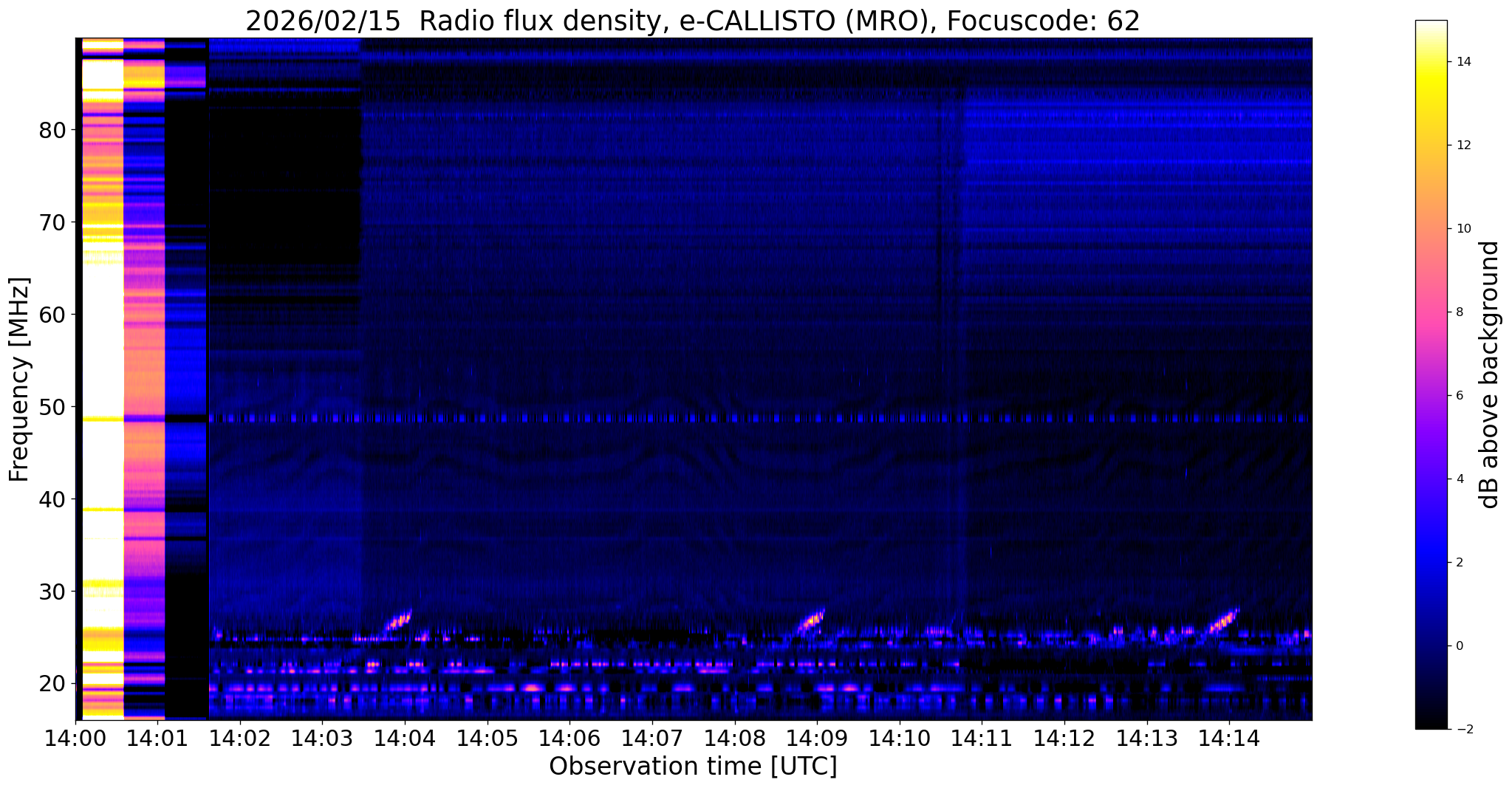Click the 14:05 time tick label
Viewport: 1512px width, 788px height.
pyautogui.click(x=488, y=739)
